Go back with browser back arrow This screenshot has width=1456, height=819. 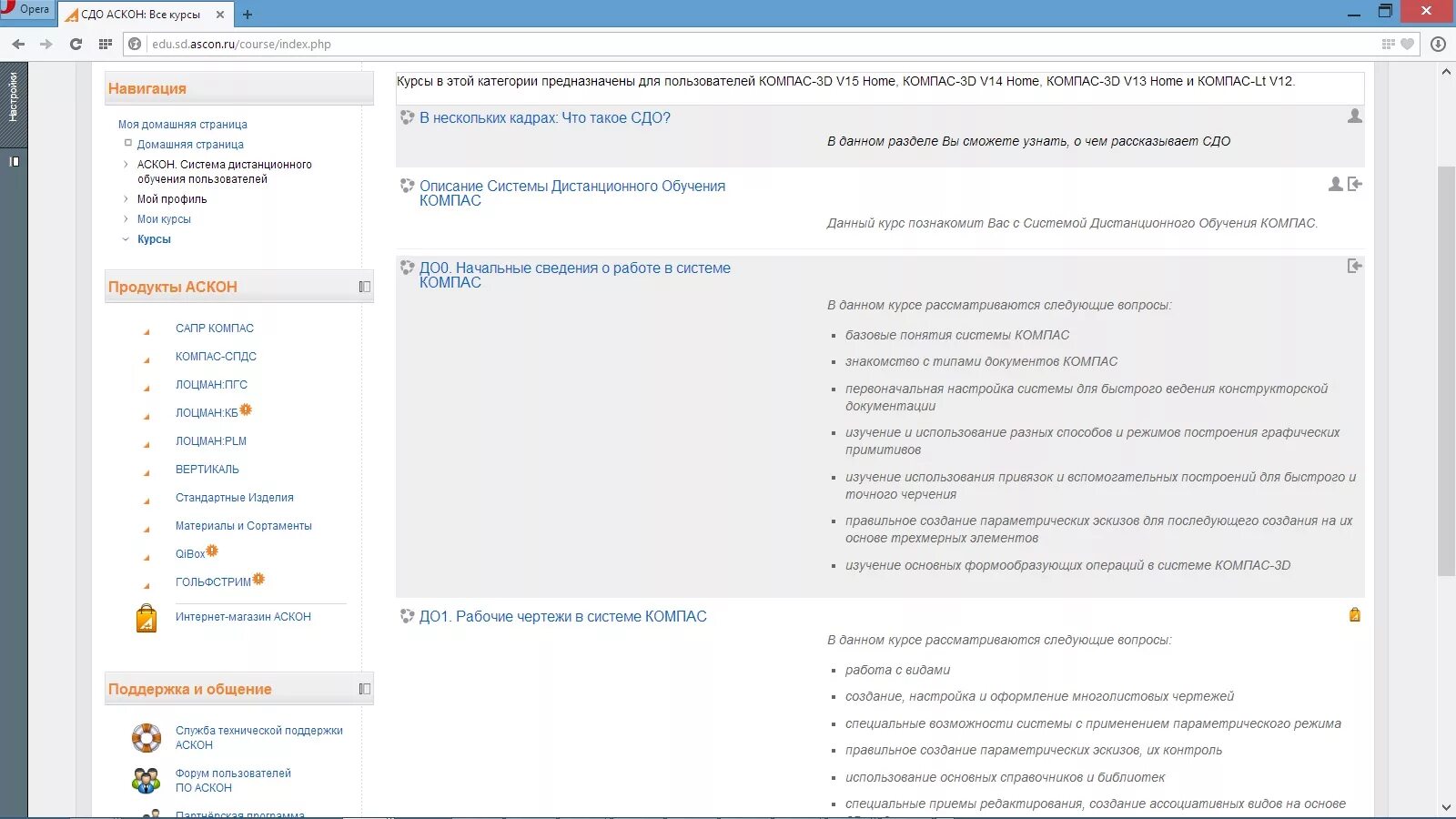click(18, 44)
